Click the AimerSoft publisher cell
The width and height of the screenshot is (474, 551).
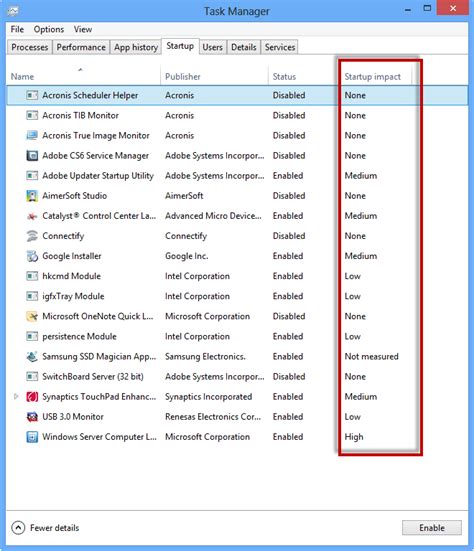pos(184,196)
